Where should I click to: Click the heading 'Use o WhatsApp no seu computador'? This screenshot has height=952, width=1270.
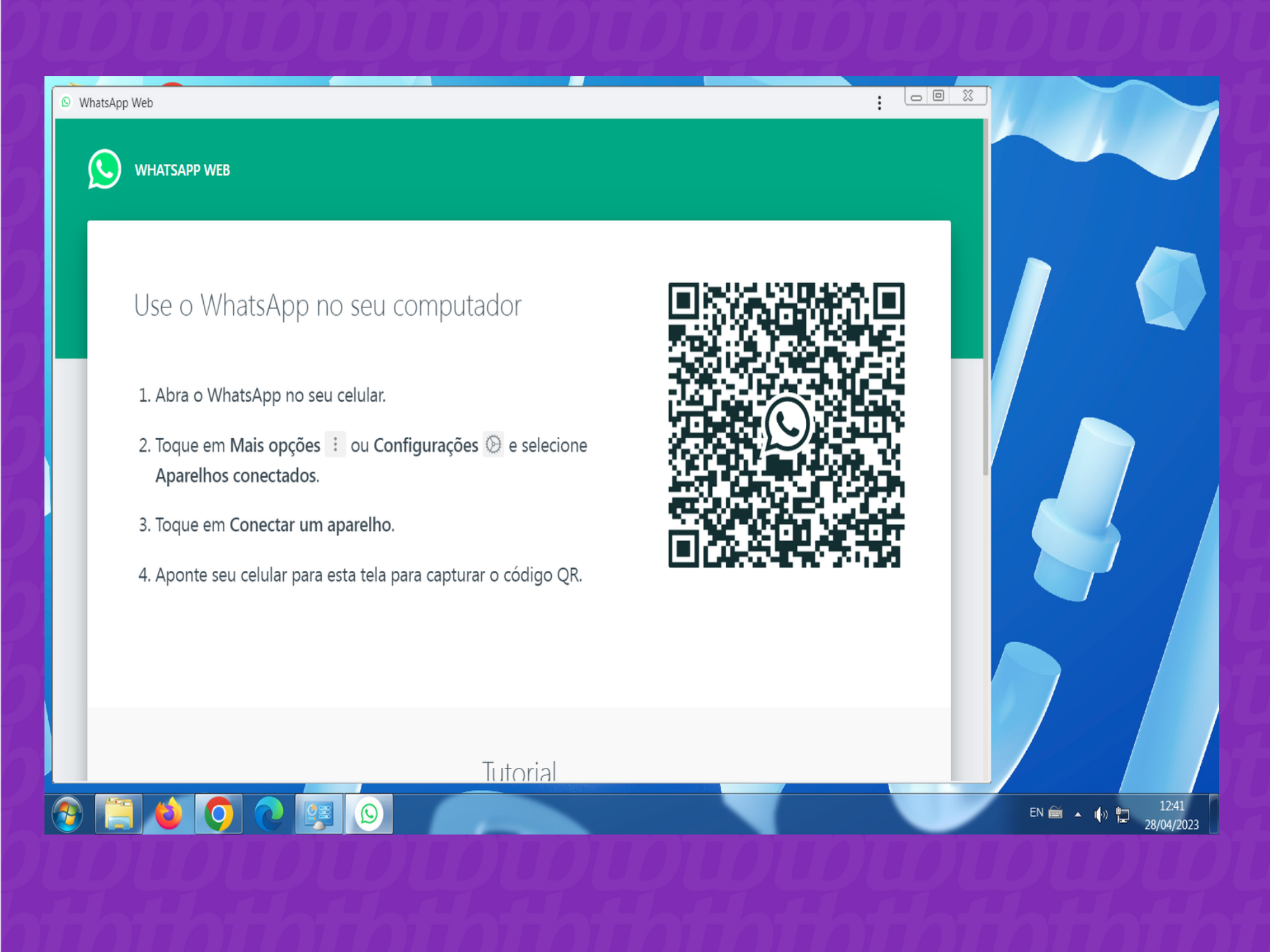(x=328, y=306)
